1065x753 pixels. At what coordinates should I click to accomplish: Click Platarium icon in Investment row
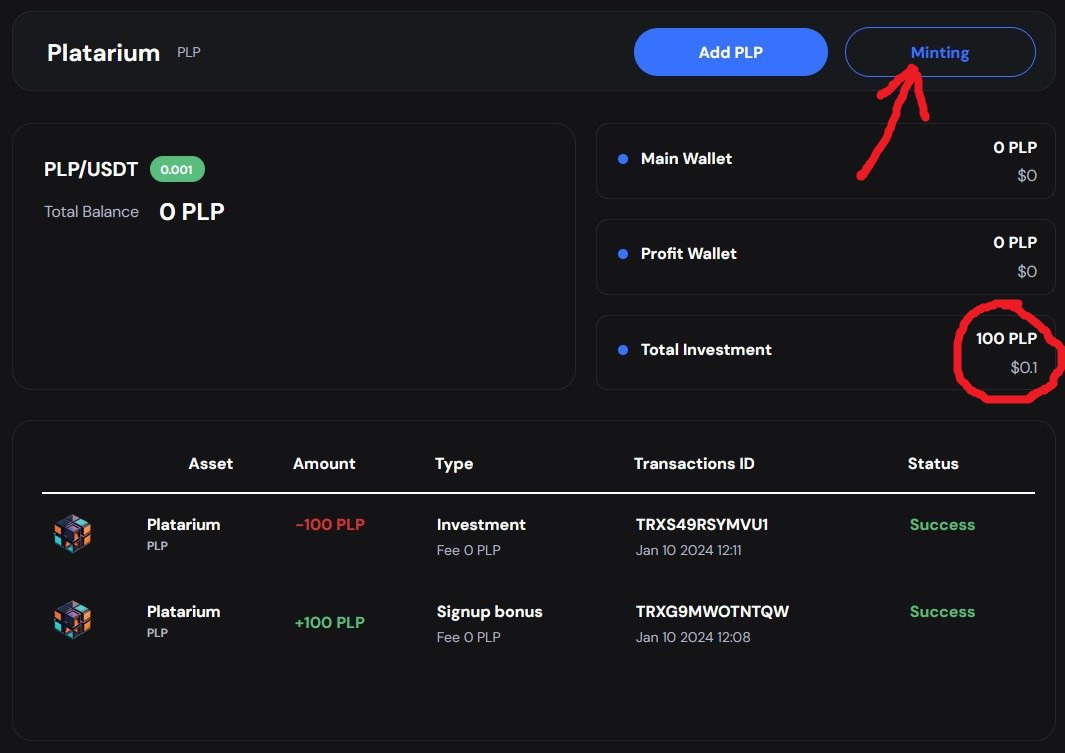[72, 533]
